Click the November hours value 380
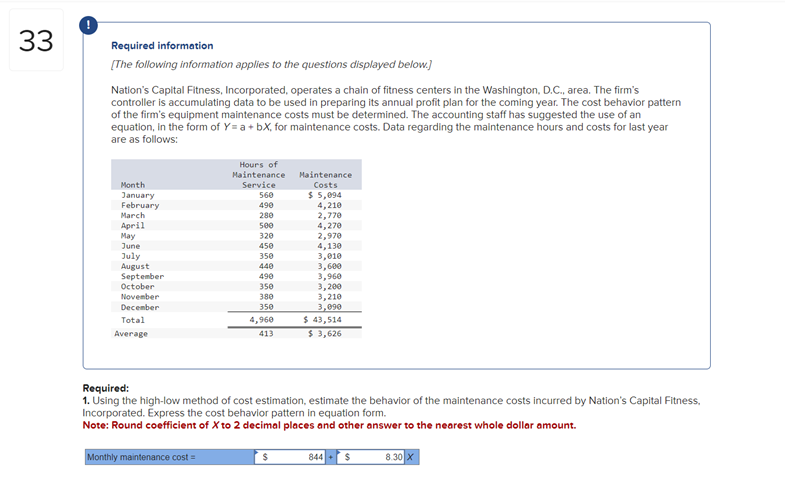The height and width of the screenshot is (481, 785). 266,297
